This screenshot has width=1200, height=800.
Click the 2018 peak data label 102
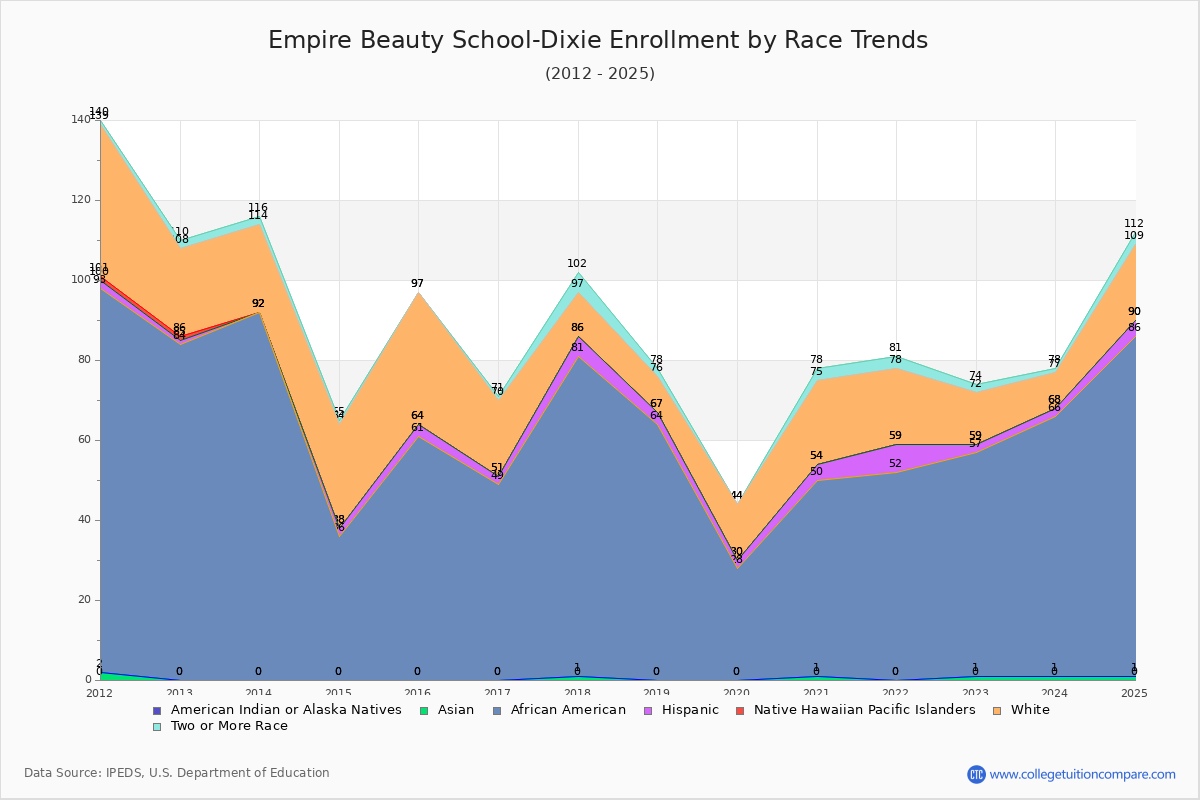click(577, 264)
